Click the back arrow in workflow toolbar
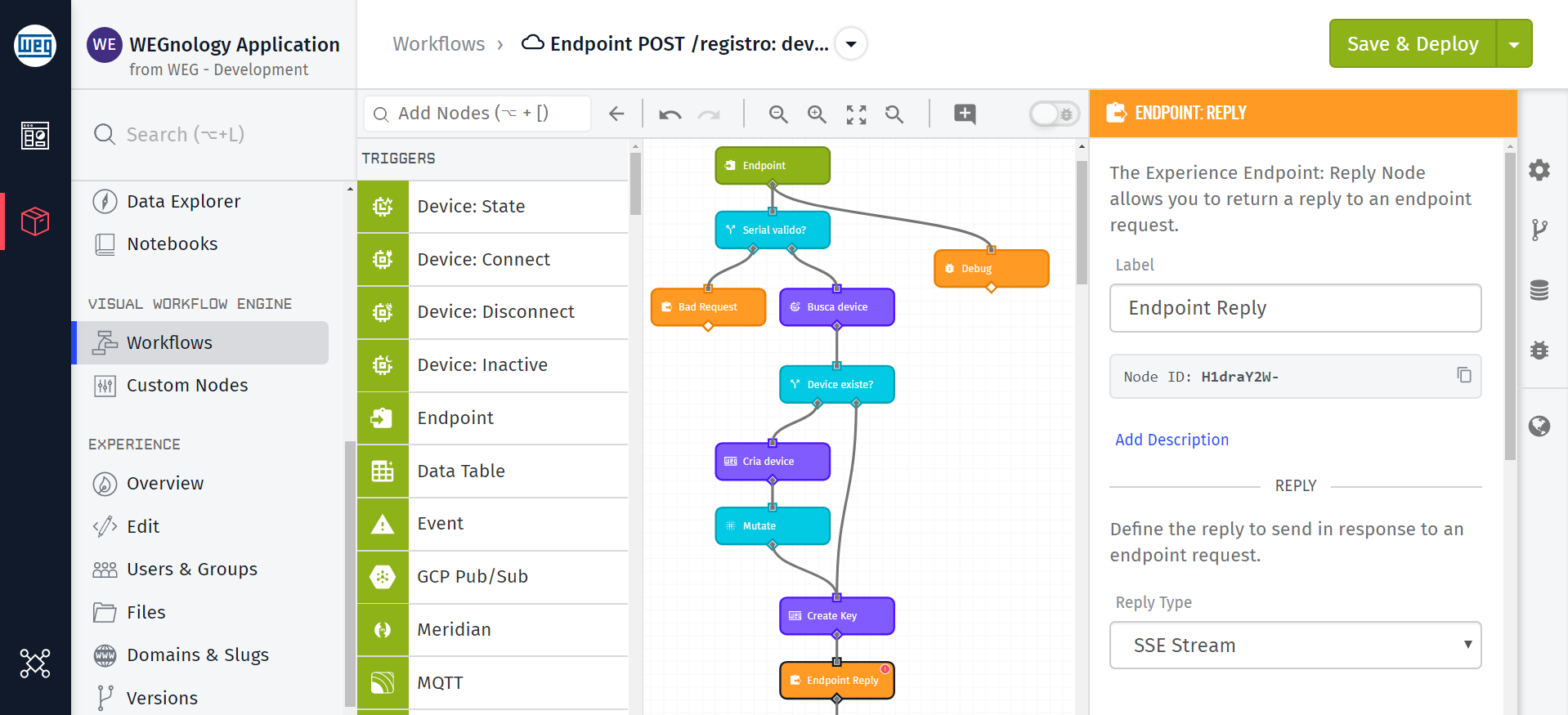This screenshot has height=715, width=1568. (x=616, y=114)
